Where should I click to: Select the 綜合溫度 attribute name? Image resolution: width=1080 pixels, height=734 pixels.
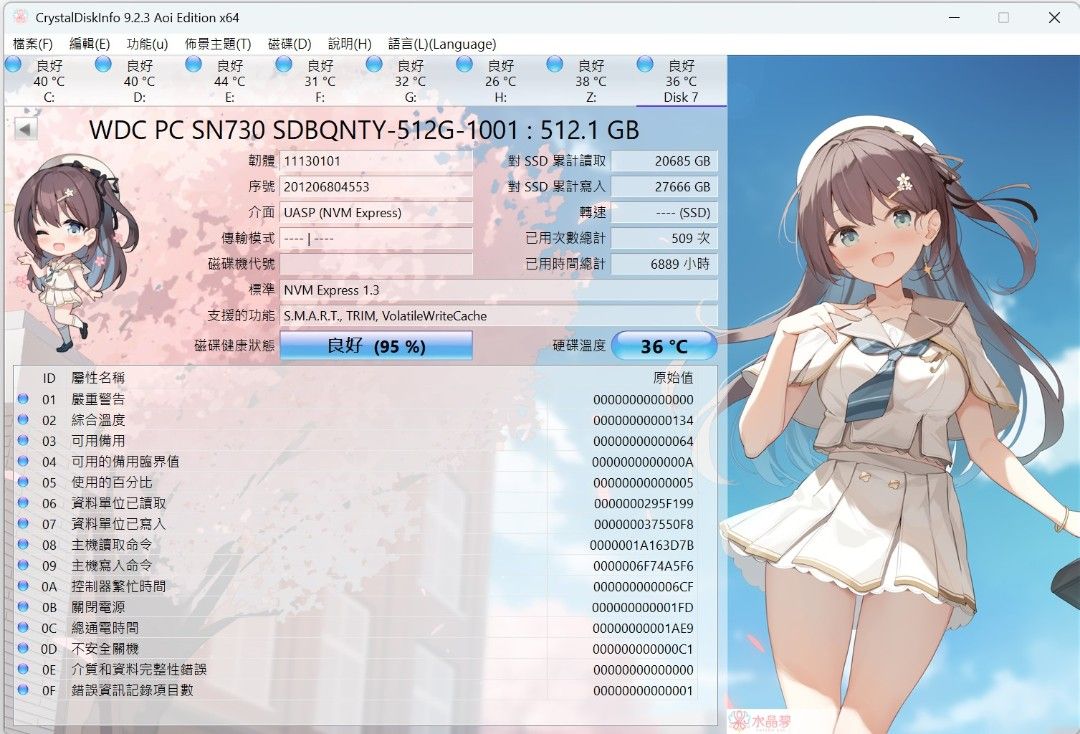pos(98,420)
